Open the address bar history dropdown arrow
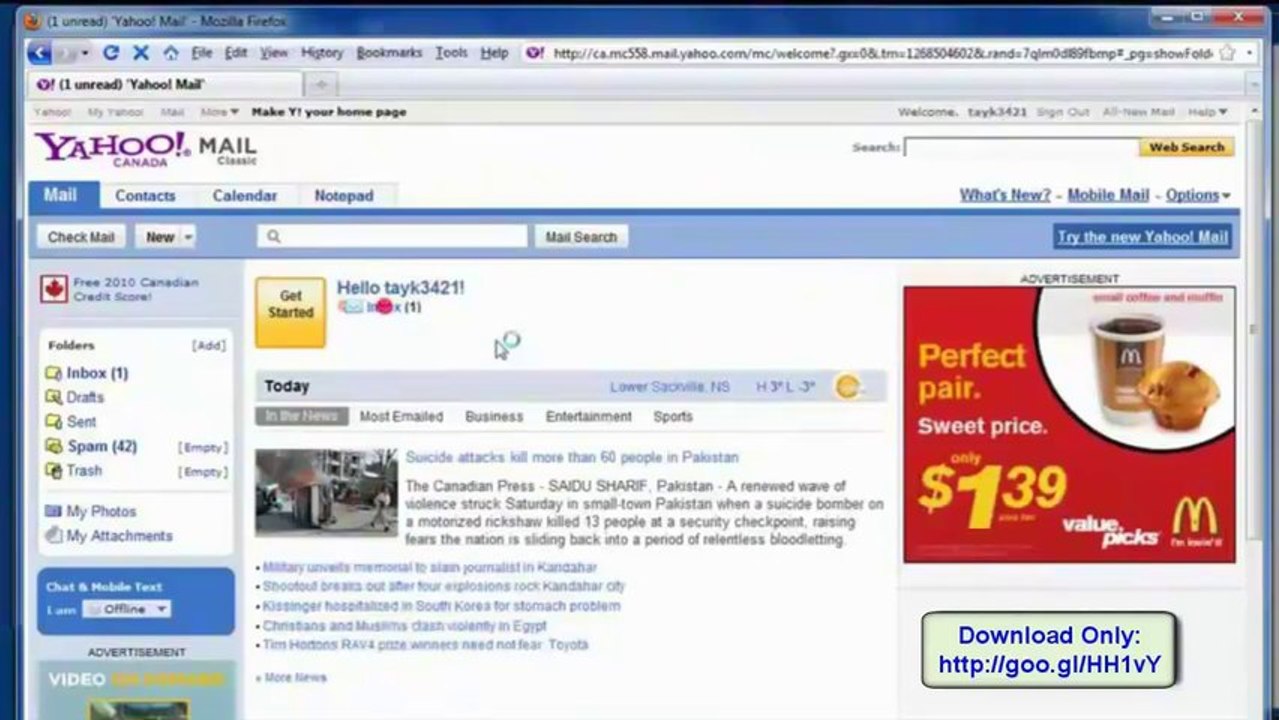Viewport: 1279px width, 720px height. tap(1249, 53)
